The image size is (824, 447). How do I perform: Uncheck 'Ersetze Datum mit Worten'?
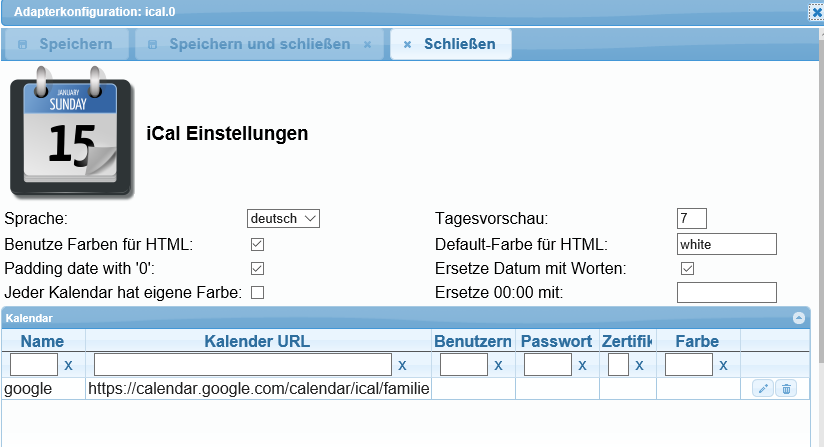tap(687, 268)
